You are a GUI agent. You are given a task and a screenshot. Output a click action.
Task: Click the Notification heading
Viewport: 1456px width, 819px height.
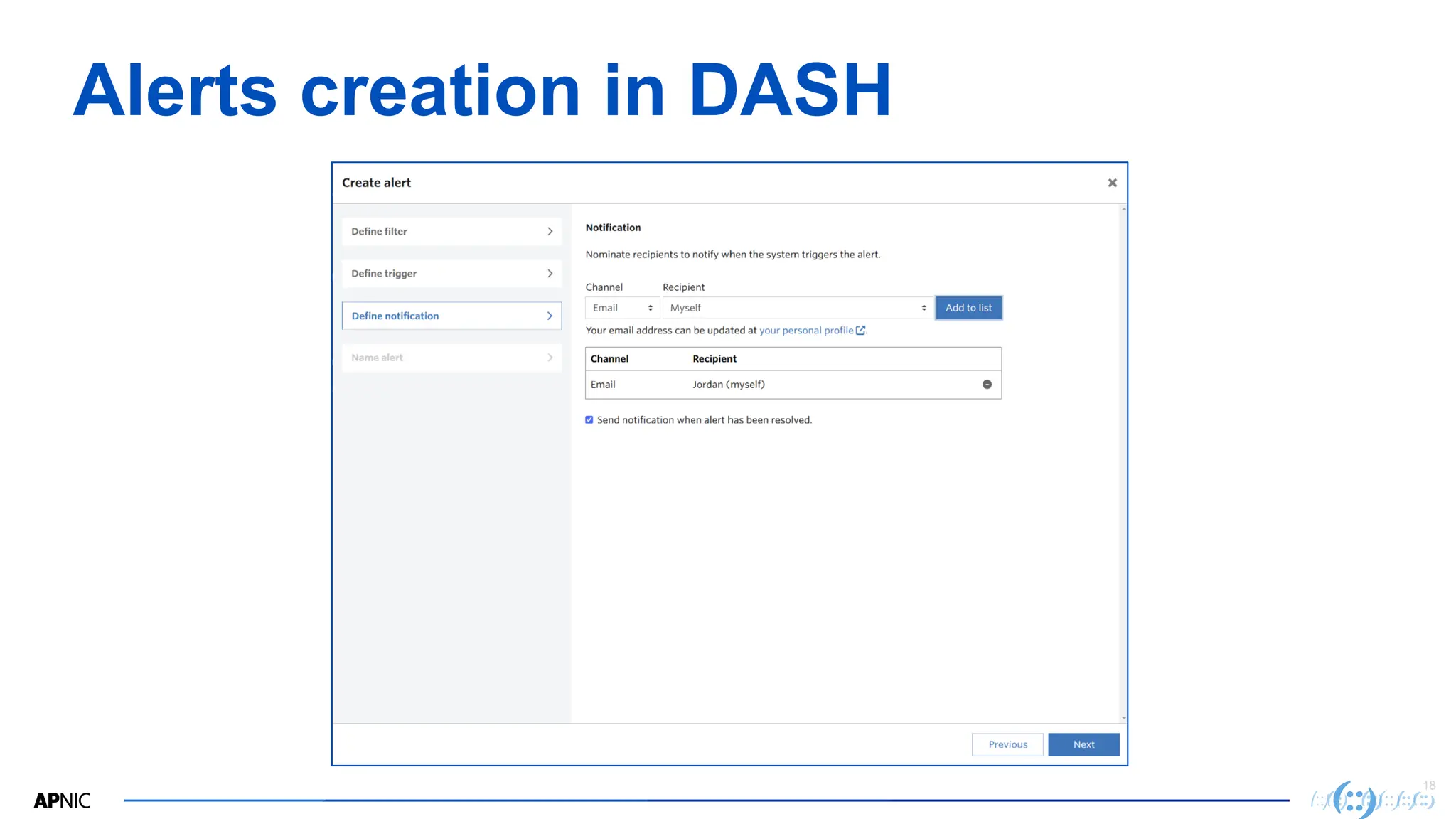(613, 227)
